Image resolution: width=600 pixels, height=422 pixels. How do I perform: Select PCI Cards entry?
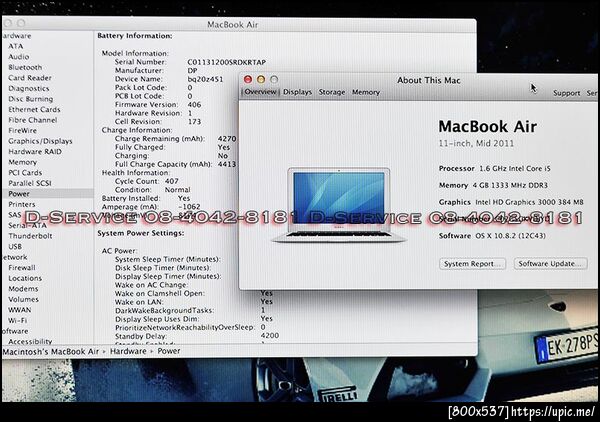click(25, 173)
